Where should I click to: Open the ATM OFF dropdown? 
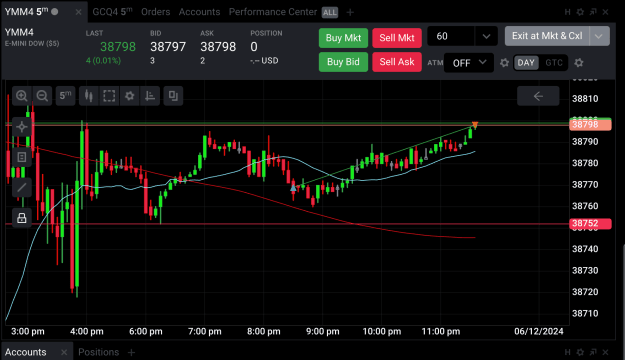click(x=469, y=63)
